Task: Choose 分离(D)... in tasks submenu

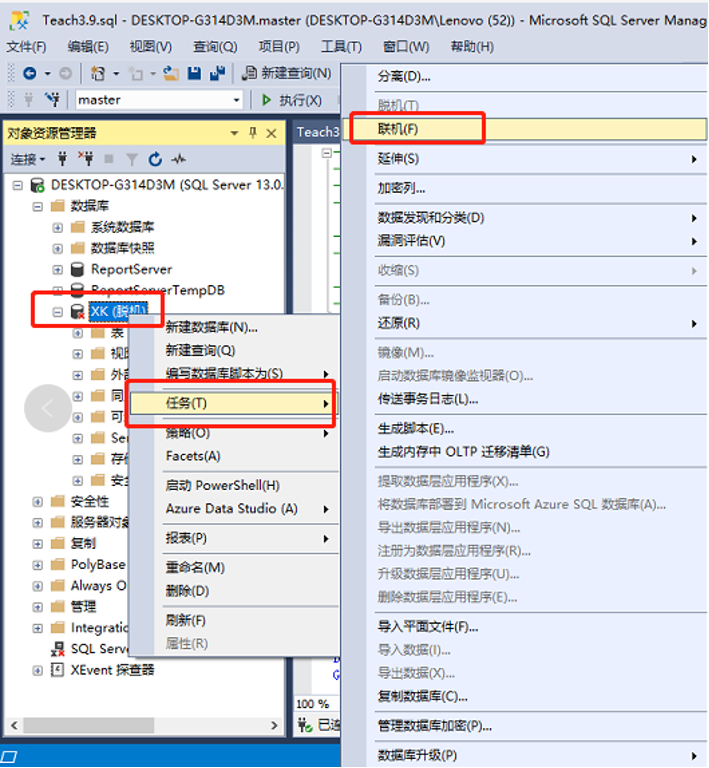Action: pos(404,77)
